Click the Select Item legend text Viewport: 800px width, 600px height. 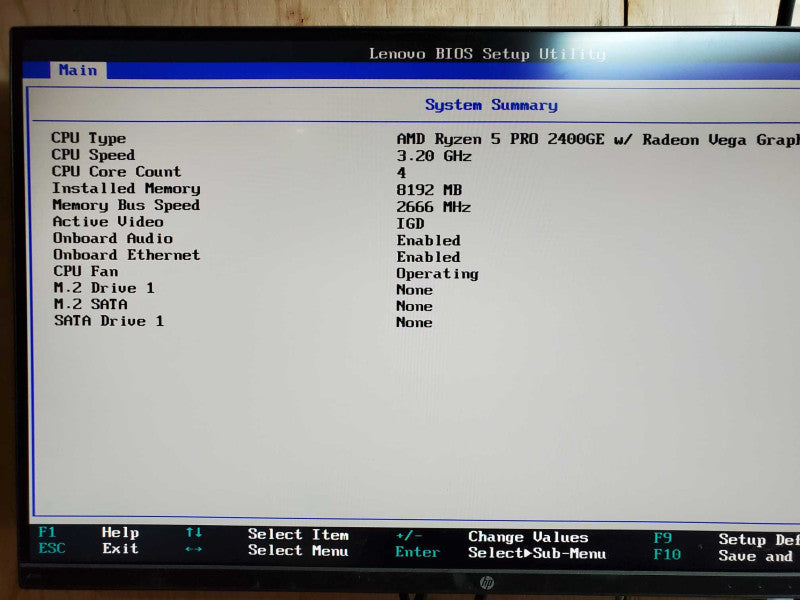pos(298,535)
